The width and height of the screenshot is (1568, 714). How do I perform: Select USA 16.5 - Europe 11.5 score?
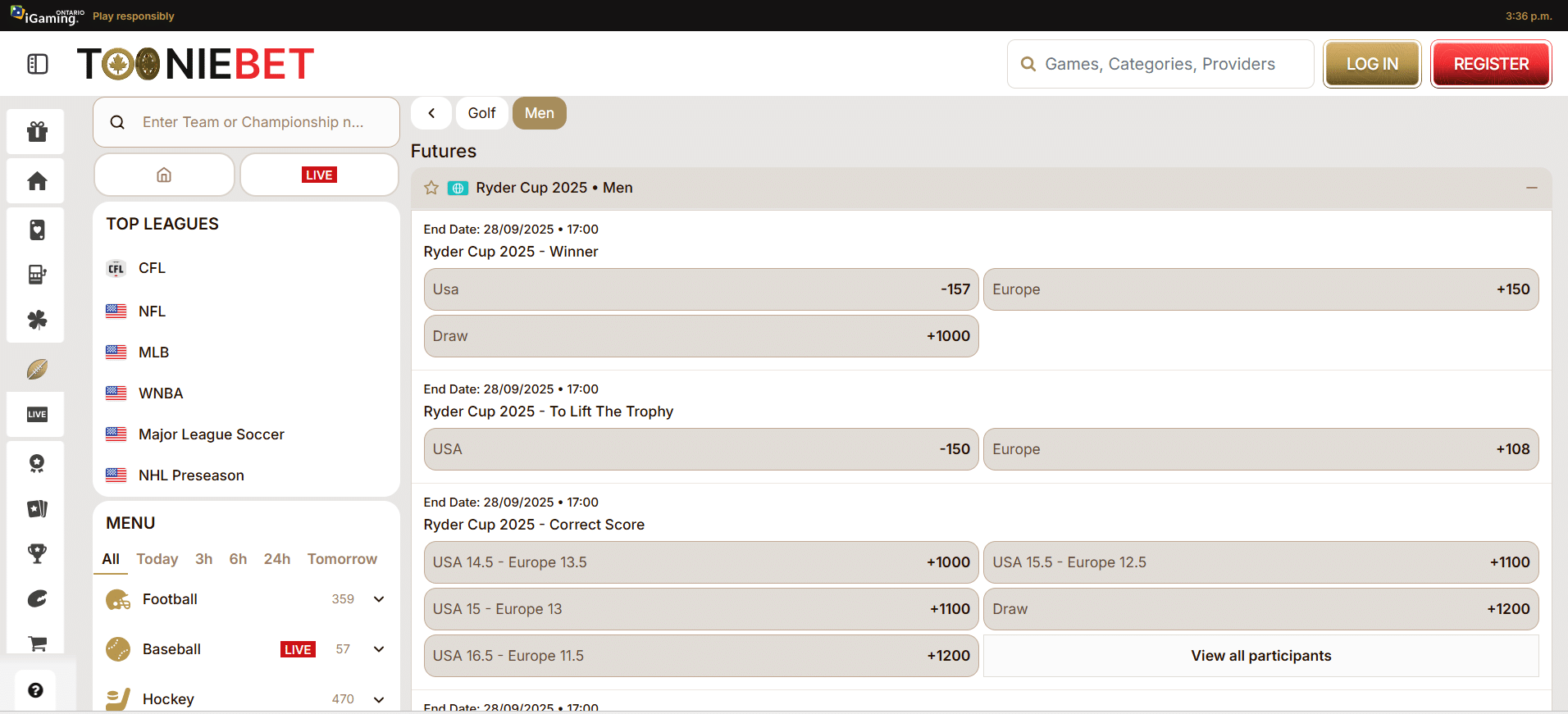click(x=701, y=656)
